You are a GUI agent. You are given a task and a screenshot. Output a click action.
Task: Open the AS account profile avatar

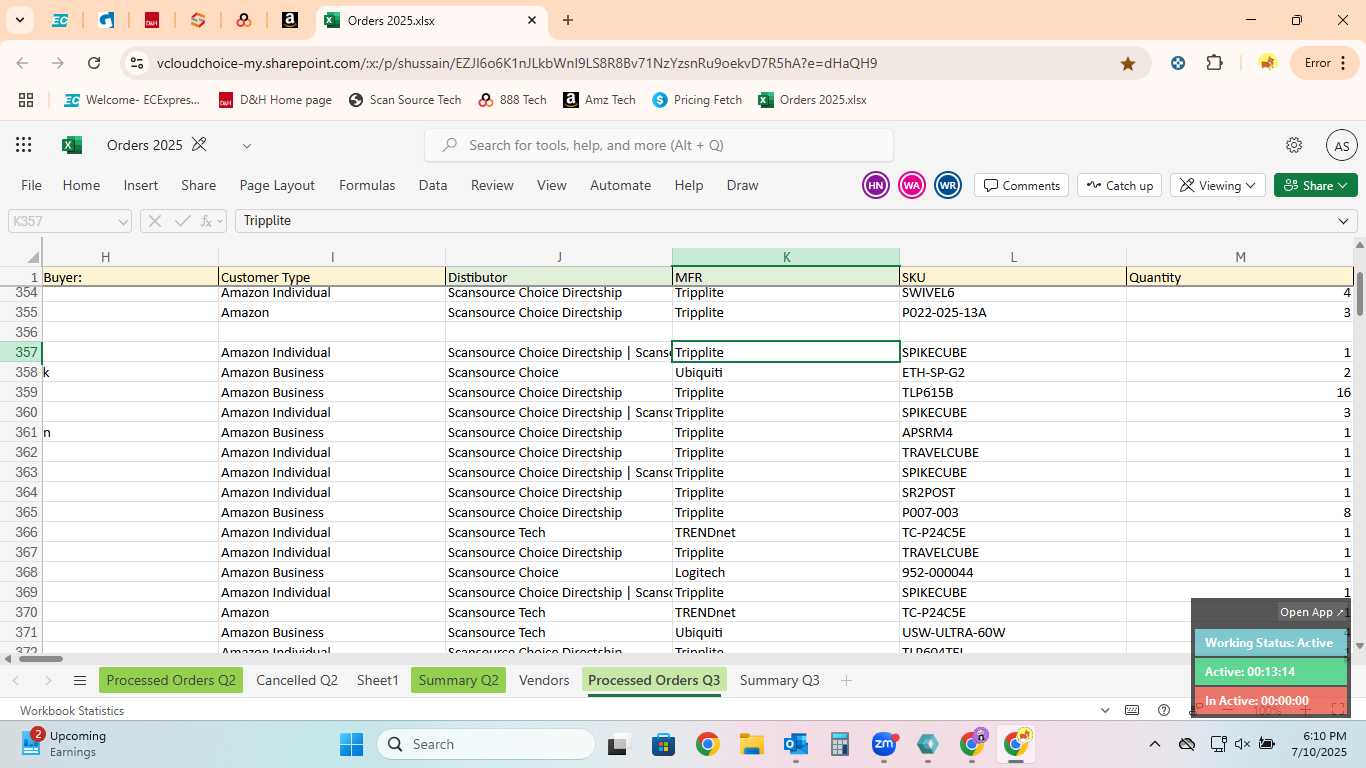point(1341,145)
